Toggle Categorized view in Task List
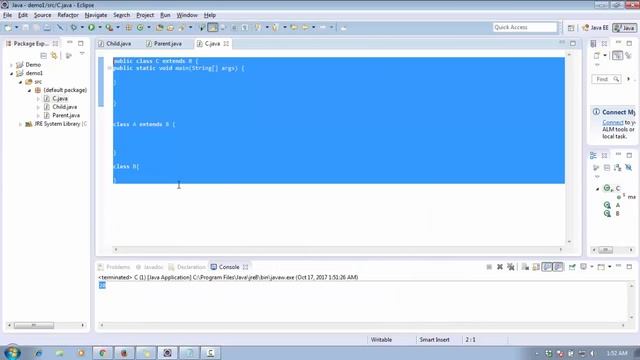 pos(617,56)
